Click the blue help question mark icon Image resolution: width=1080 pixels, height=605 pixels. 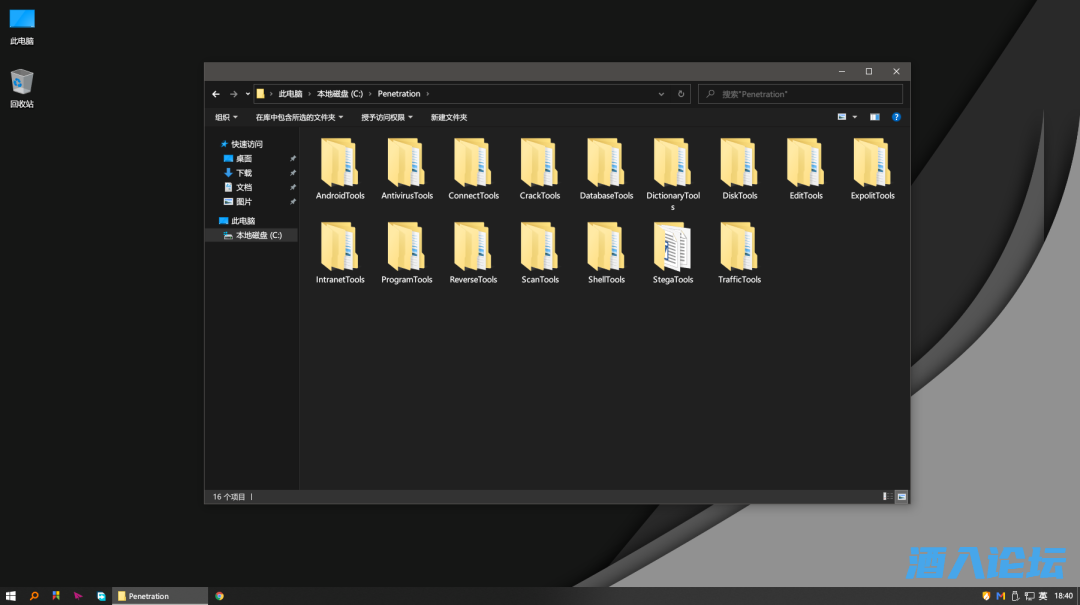(x=896, y=117)
